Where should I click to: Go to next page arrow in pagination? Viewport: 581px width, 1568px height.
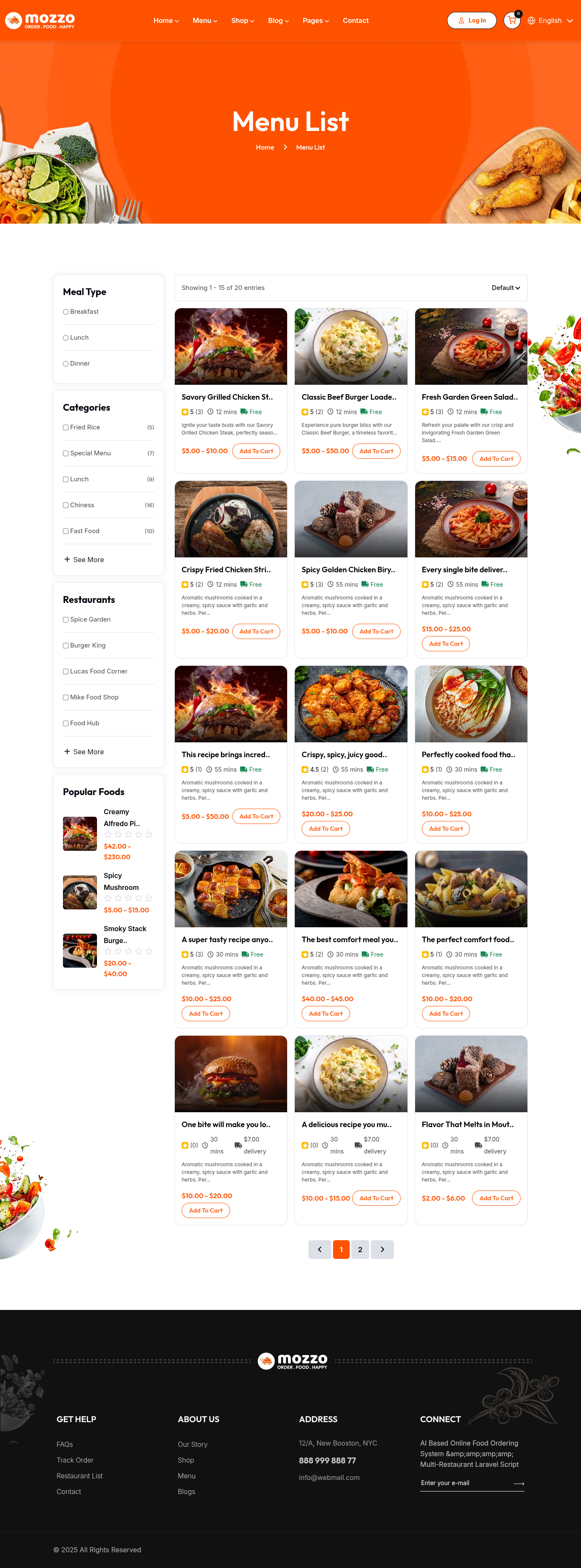tap(382, 1249)
